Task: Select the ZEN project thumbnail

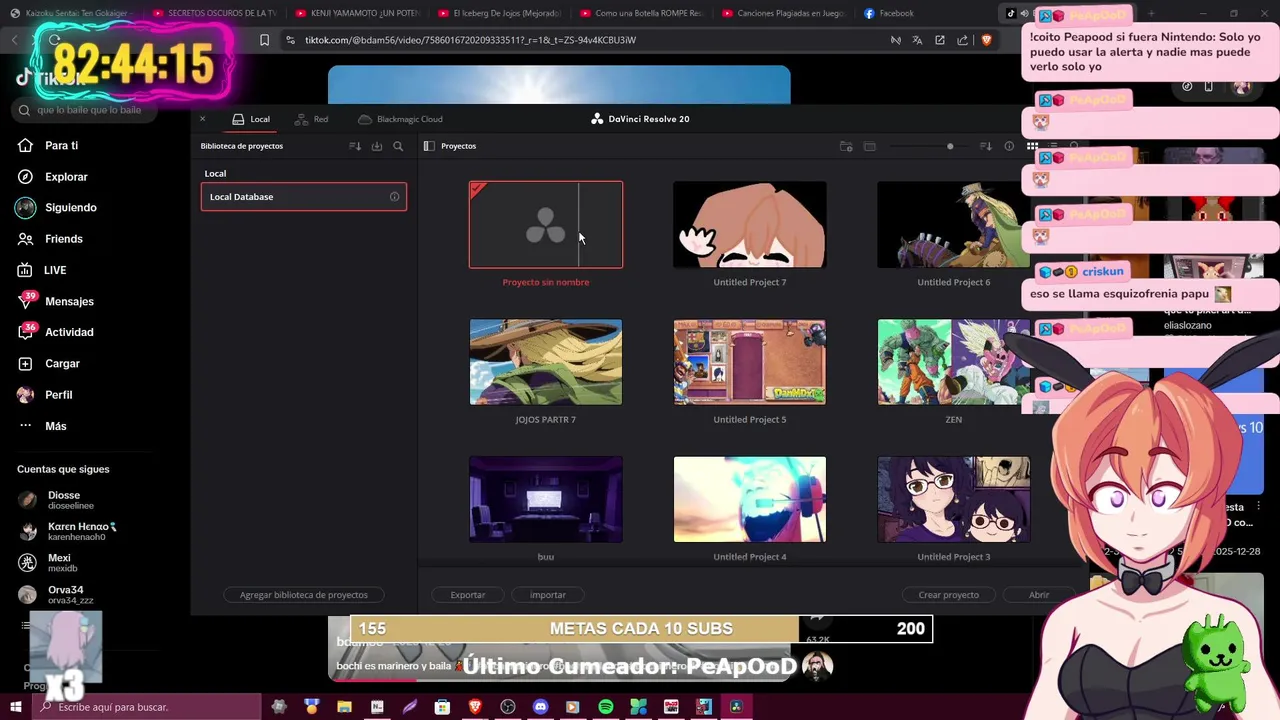Action: (954, 362)
